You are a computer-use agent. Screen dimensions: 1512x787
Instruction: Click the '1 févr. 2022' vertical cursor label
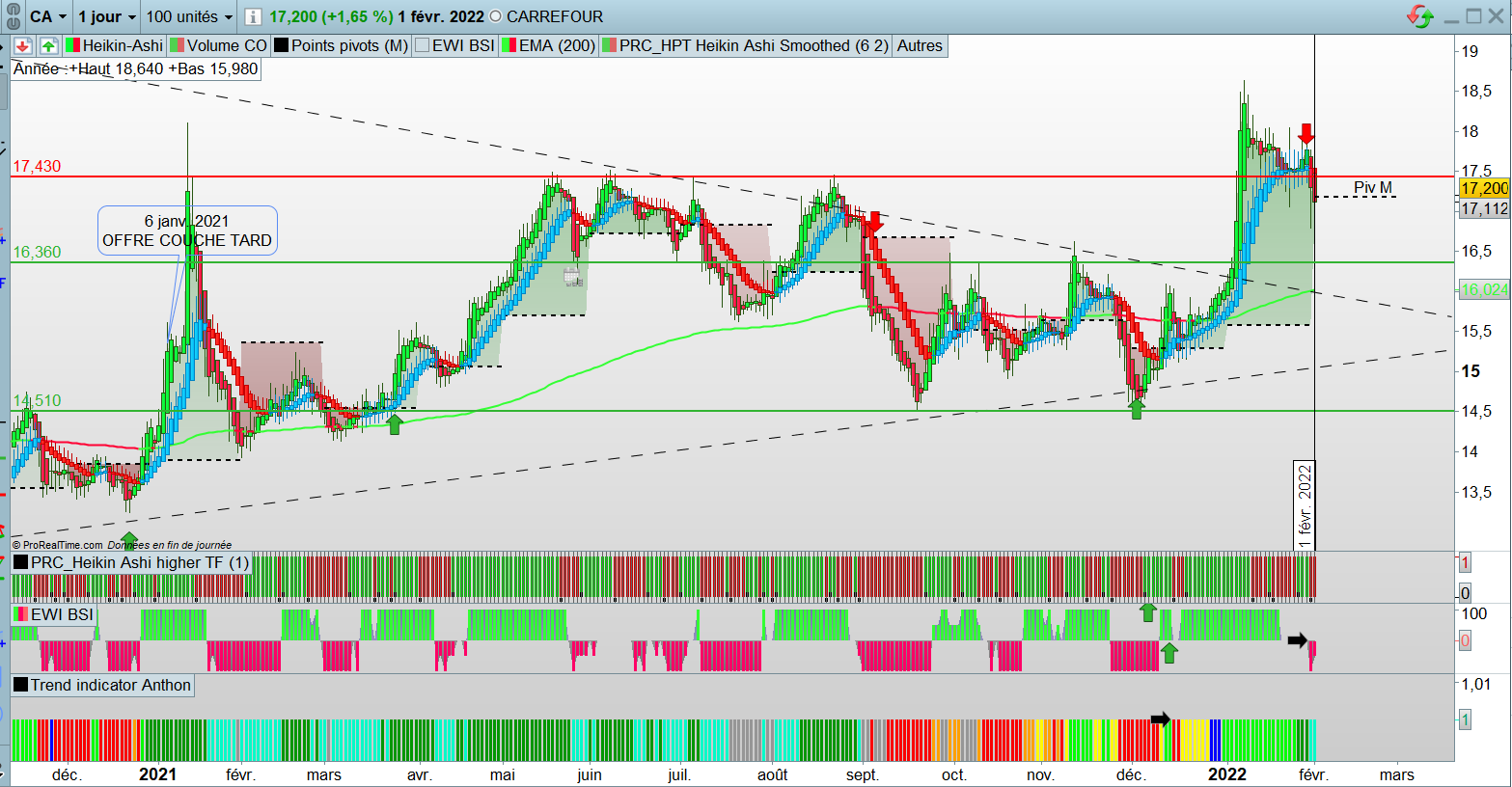point(1305,505)
